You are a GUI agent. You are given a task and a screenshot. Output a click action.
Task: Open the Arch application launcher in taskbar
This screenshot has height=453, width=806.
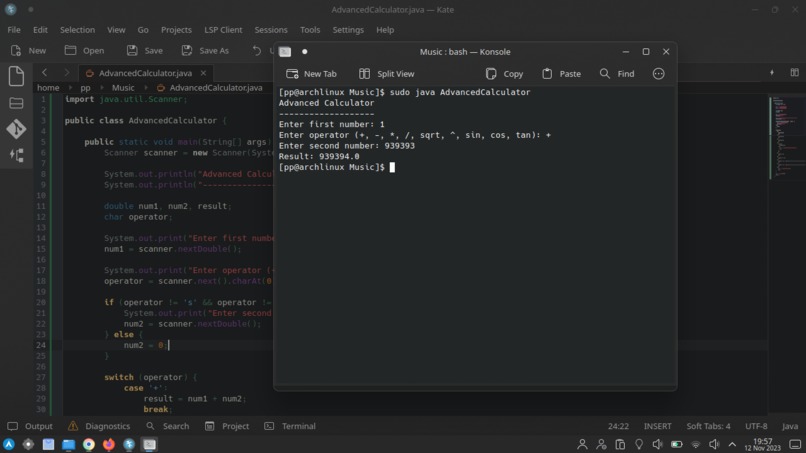click(x=9, y=444)
